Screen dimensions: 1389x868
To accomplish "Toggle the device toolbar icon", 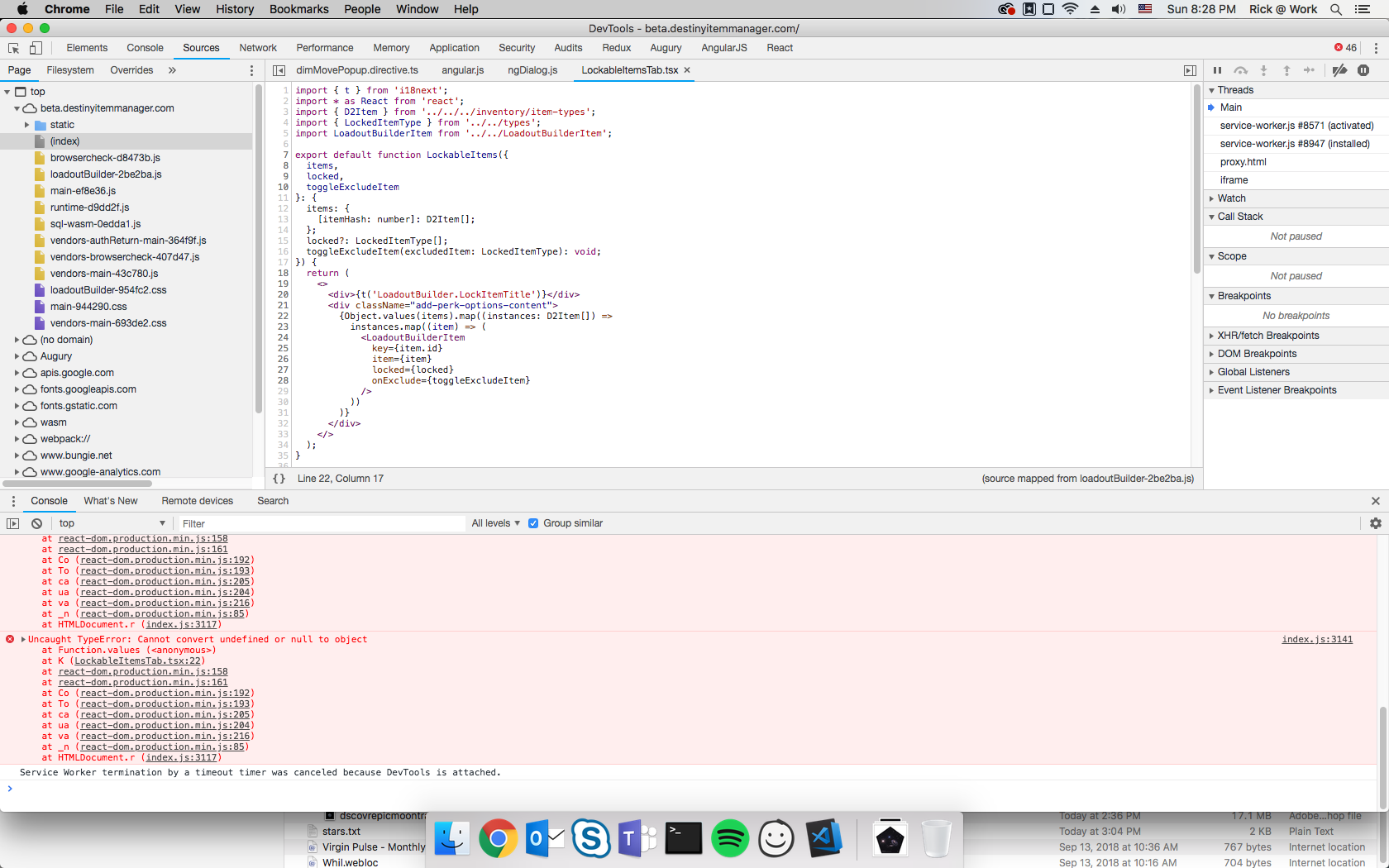I will click(36, 48).
